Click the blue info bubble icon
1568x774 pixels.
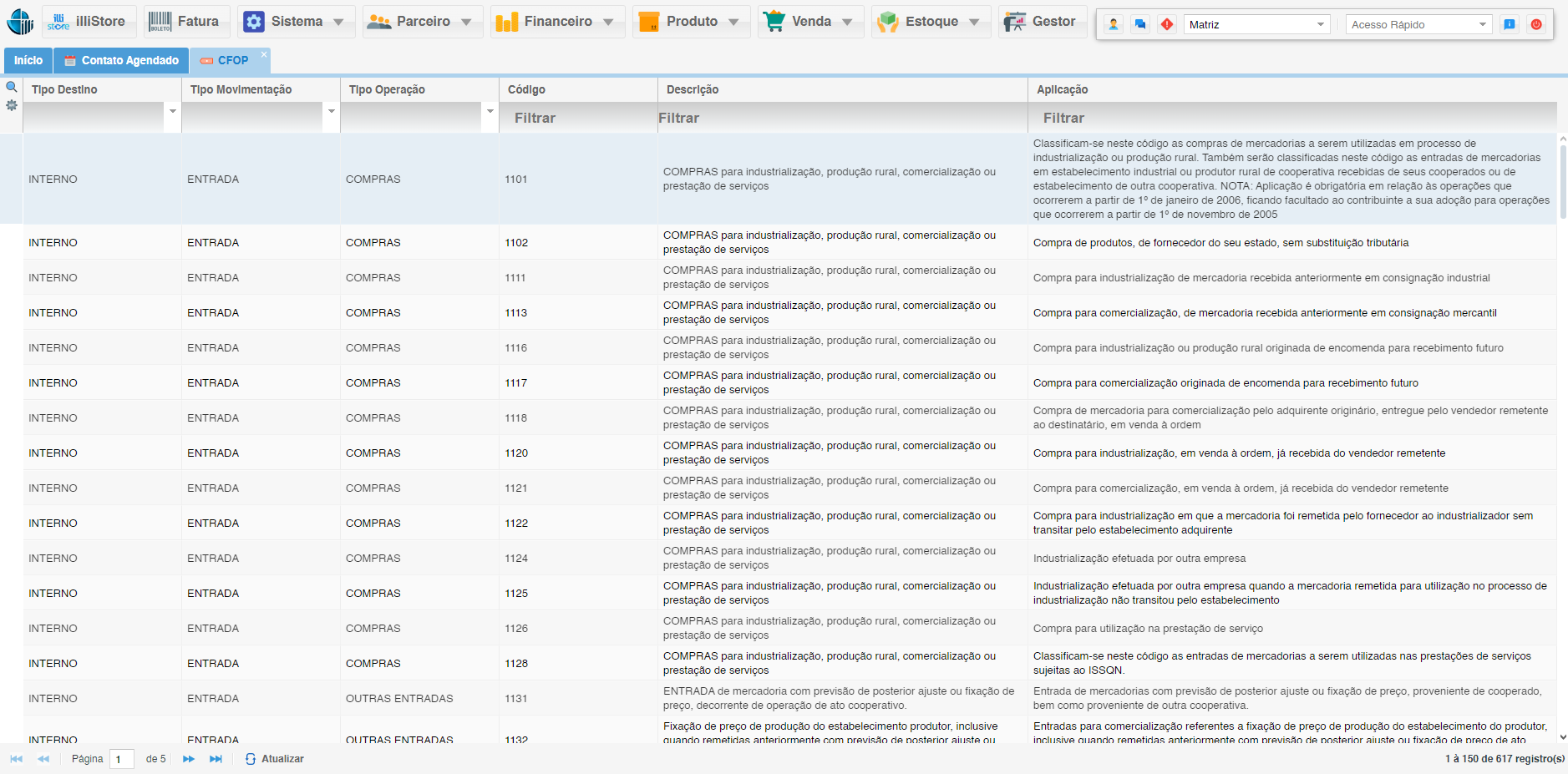tap(1510, 24)
